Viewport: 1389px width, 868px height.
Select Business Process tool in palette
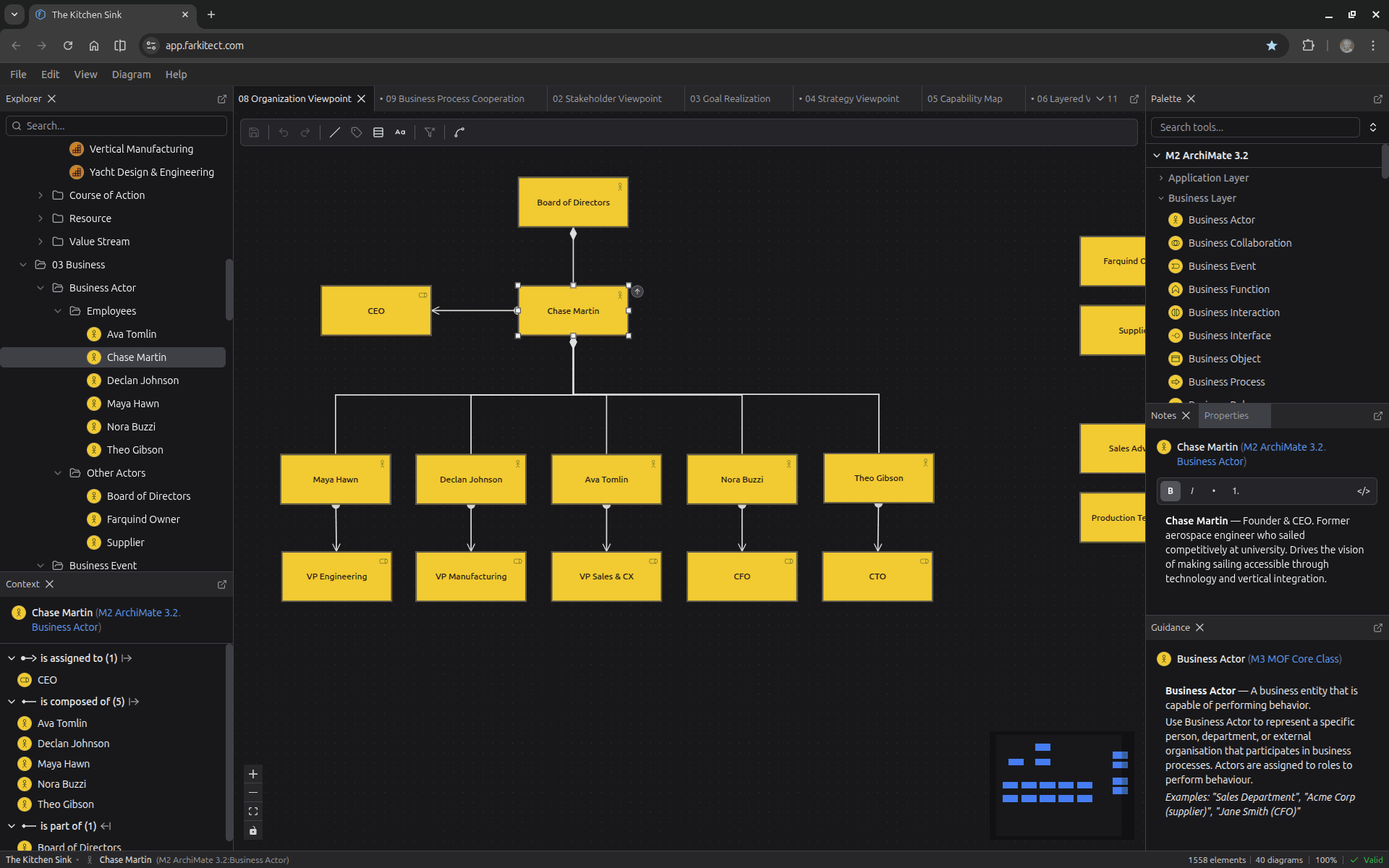click(x=1226, y=382)
